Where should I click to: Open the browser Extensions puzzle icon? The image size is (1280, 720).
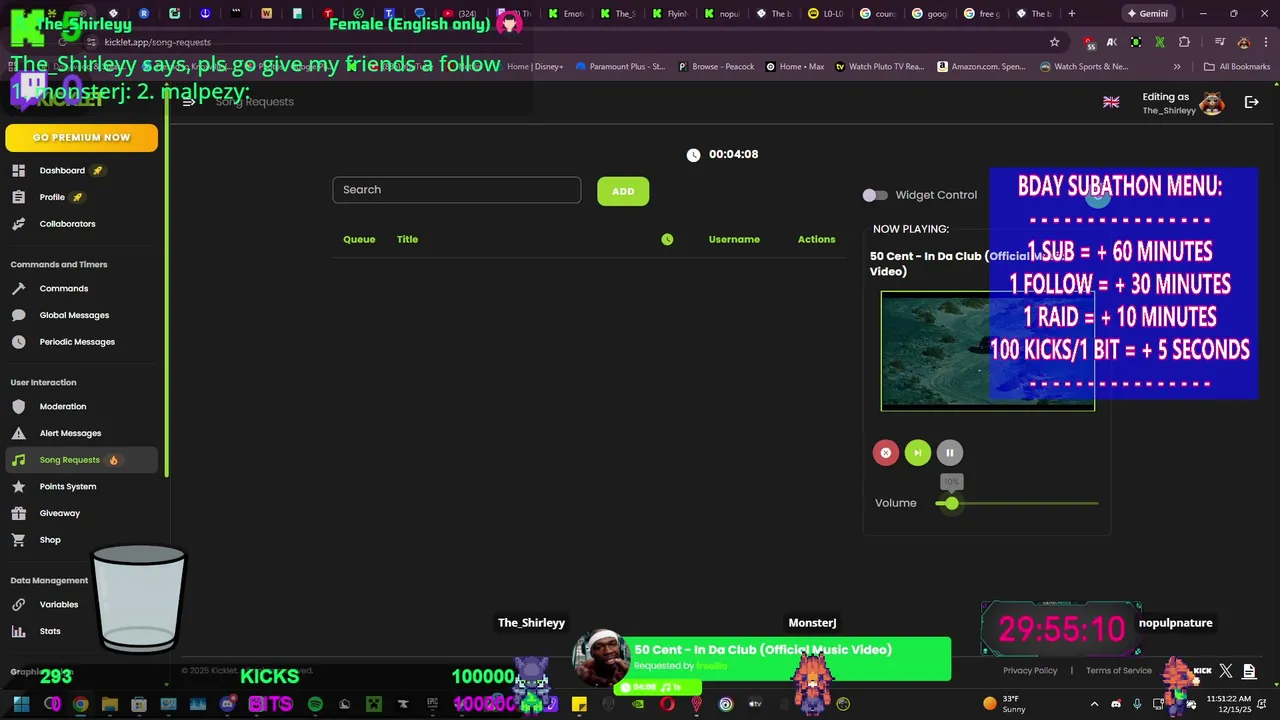tap(1185, 42)
